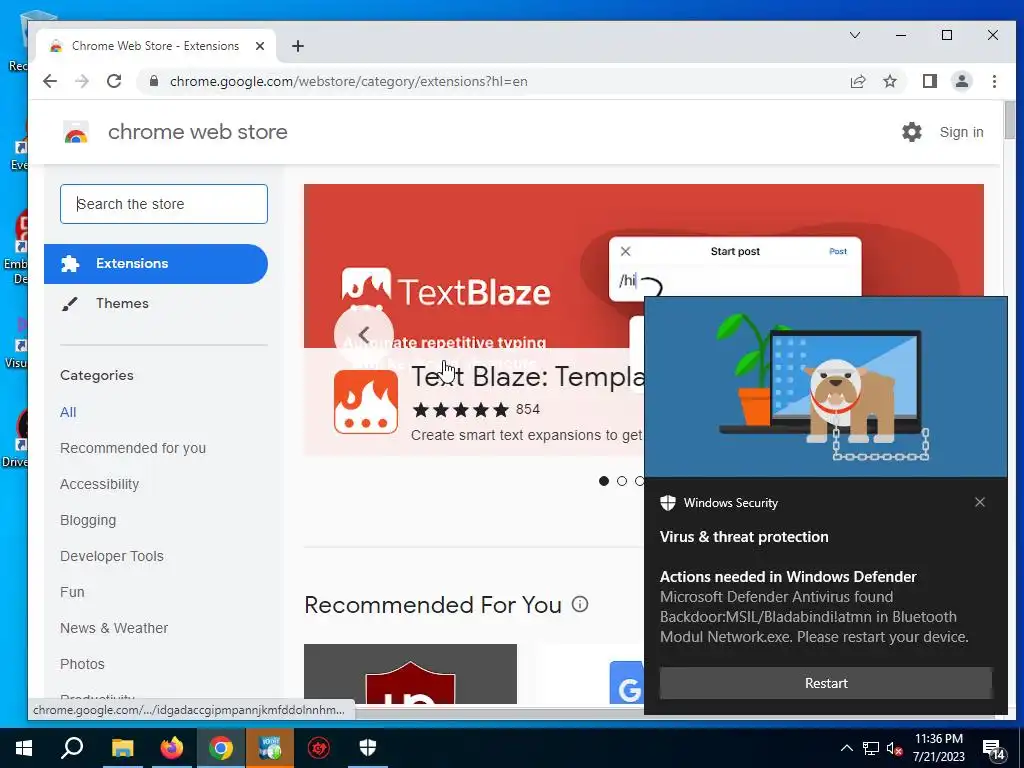Open the red bug app on taskbar
Viewport: 1024px width, 768px height.
319,748
